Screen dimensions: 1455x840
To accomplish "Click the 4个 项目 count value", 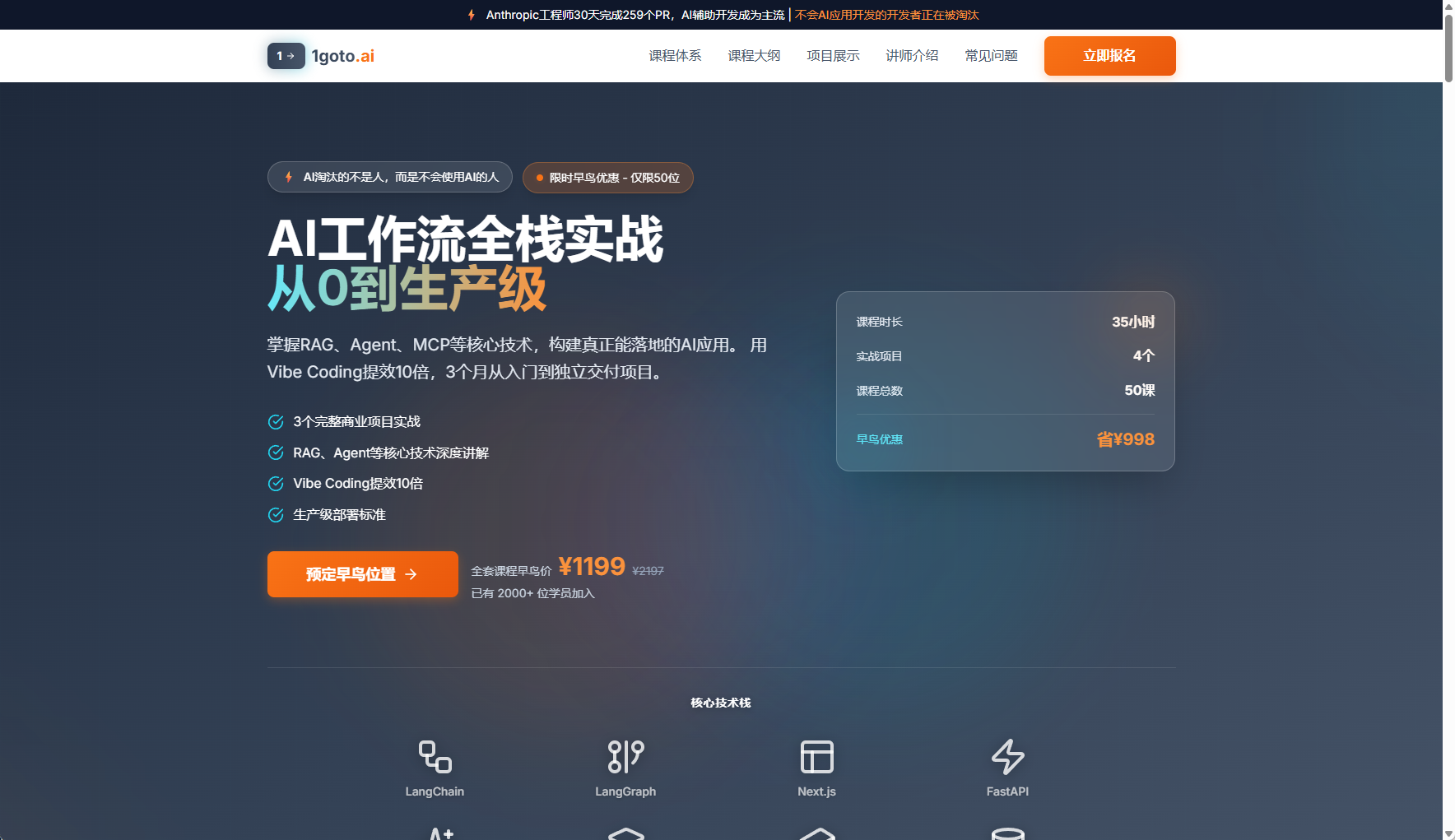I will (1144, 355).
